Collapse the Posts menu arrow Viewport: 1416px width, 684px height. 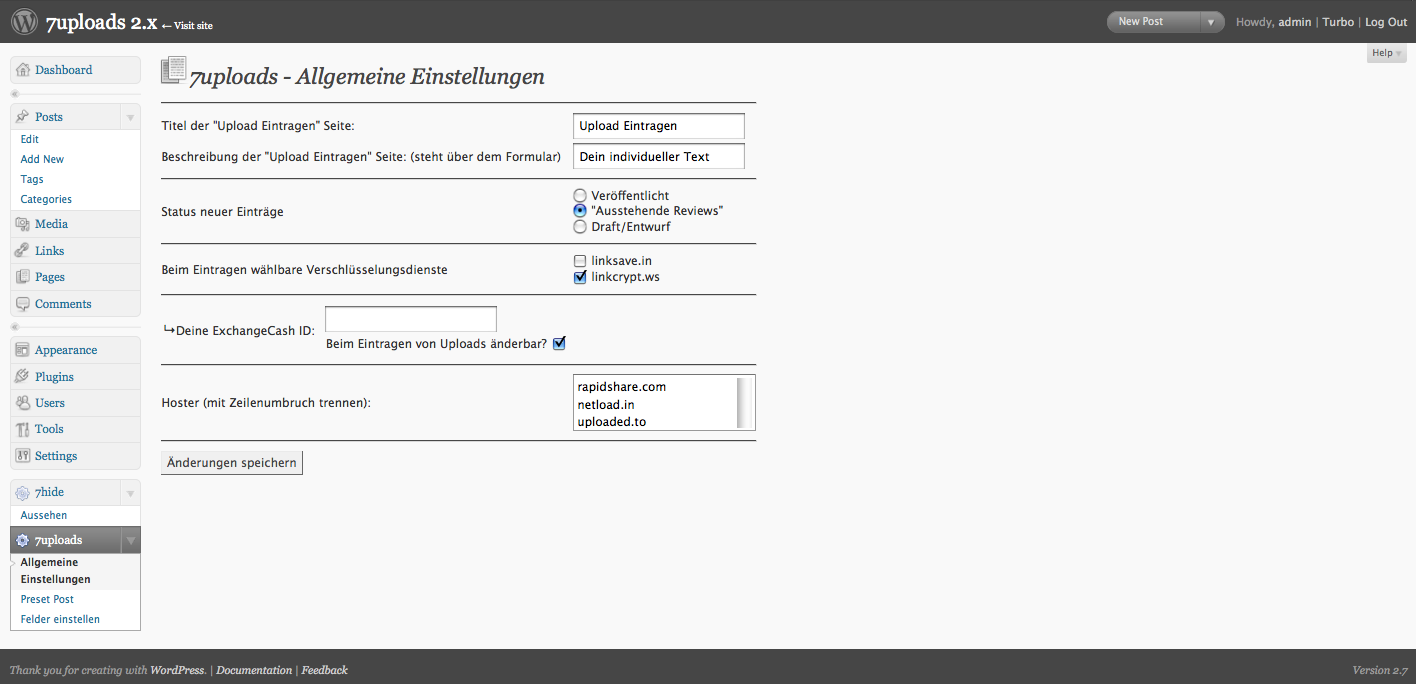pyautogui.click(x=130, y=117)
